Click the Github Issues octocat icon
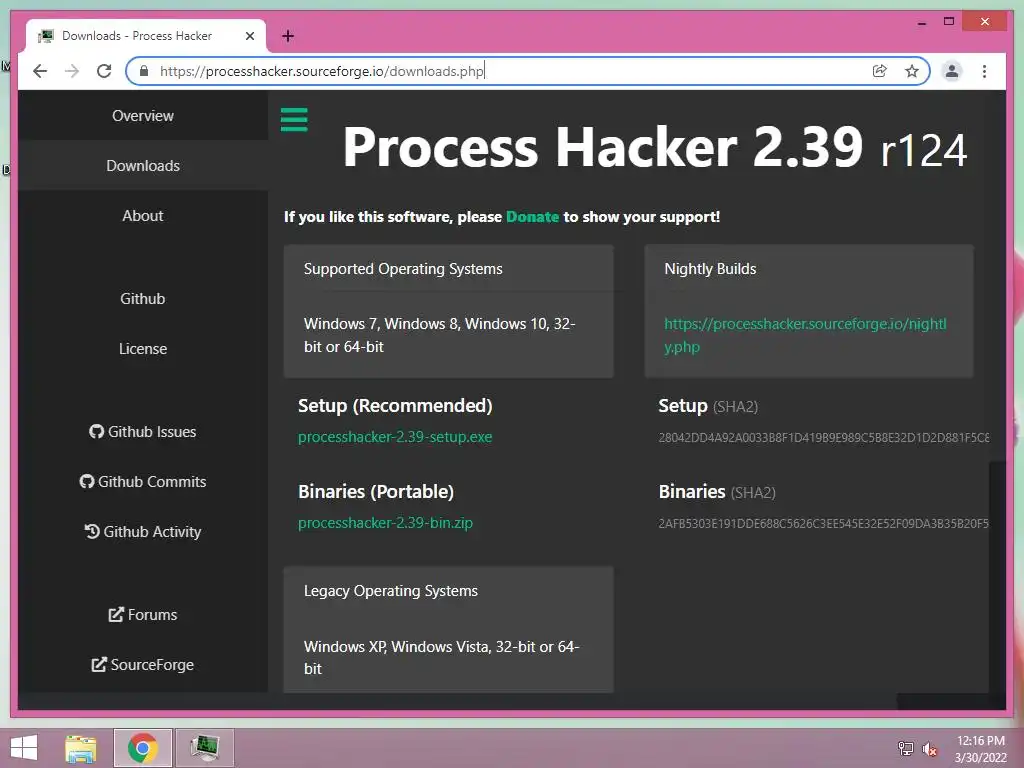Viewport: 1024px width, 768px height. (x=96, y=432)
